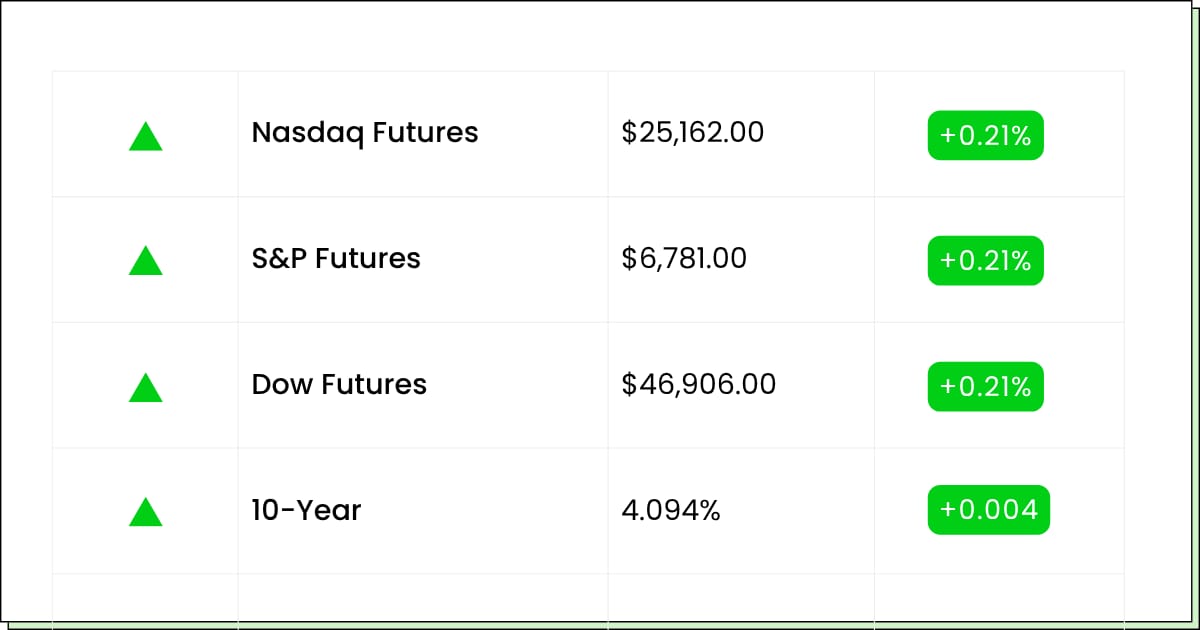Click the green up arrow beside S&P Futures

point(146,261)
